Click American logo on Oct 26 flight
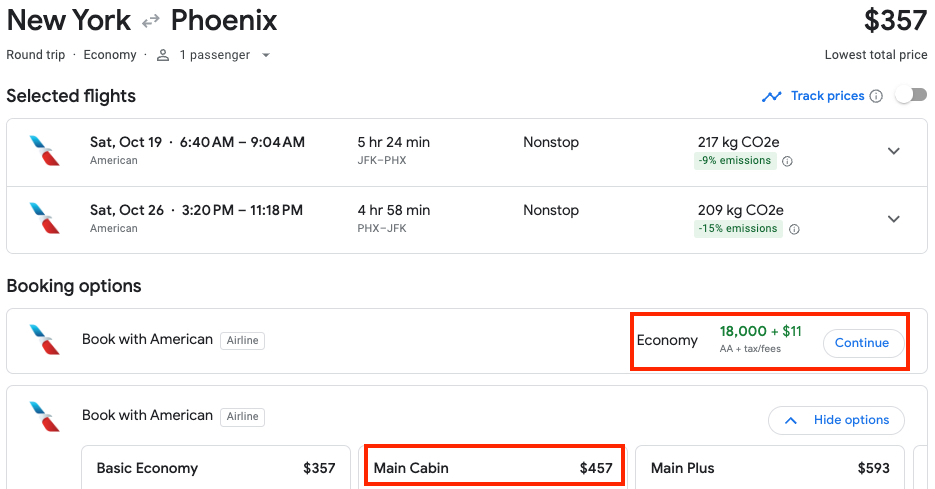This screenshot has width=935, height=489. point(44,219)
